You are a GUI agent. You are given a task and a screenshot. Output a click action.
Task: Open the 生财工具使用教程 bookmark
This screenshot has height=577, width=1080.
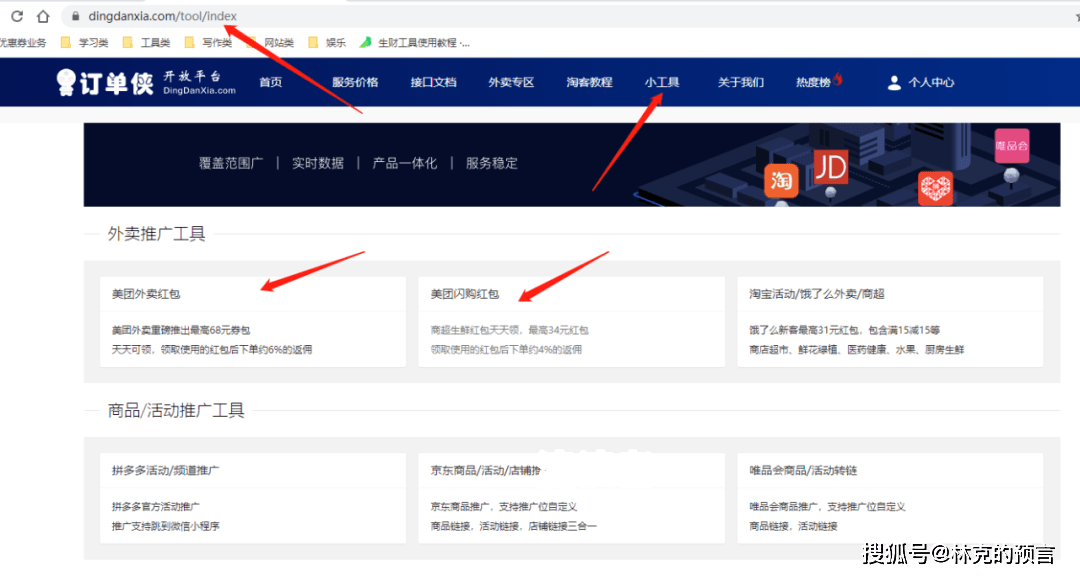(415, 43)
